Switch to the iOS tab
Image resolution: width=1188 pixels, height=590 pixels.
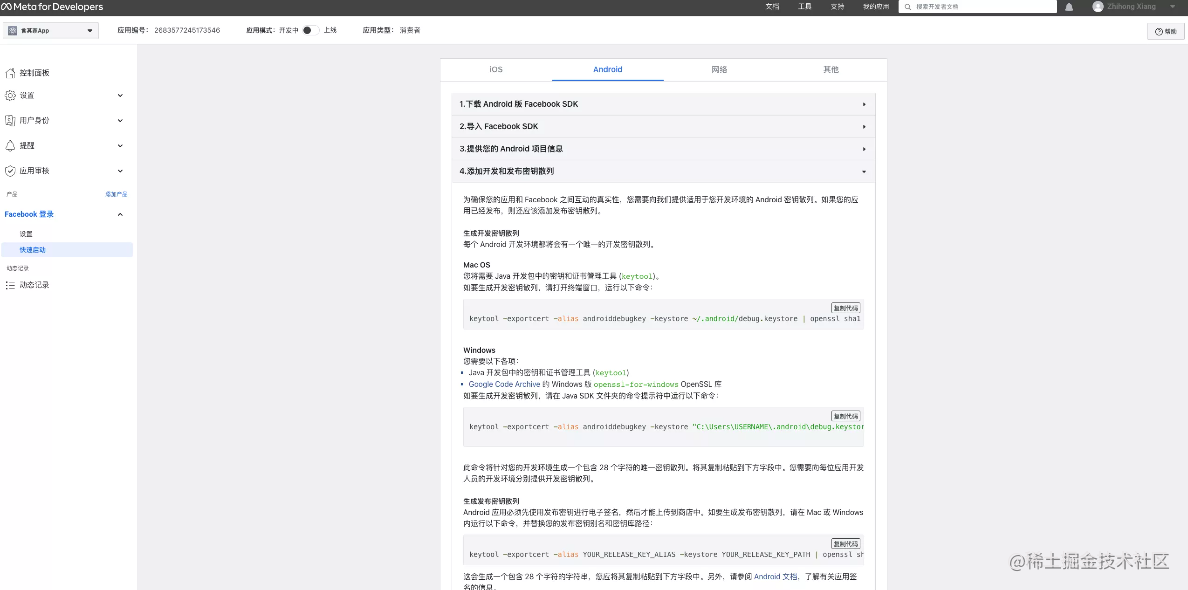[495, 69]
